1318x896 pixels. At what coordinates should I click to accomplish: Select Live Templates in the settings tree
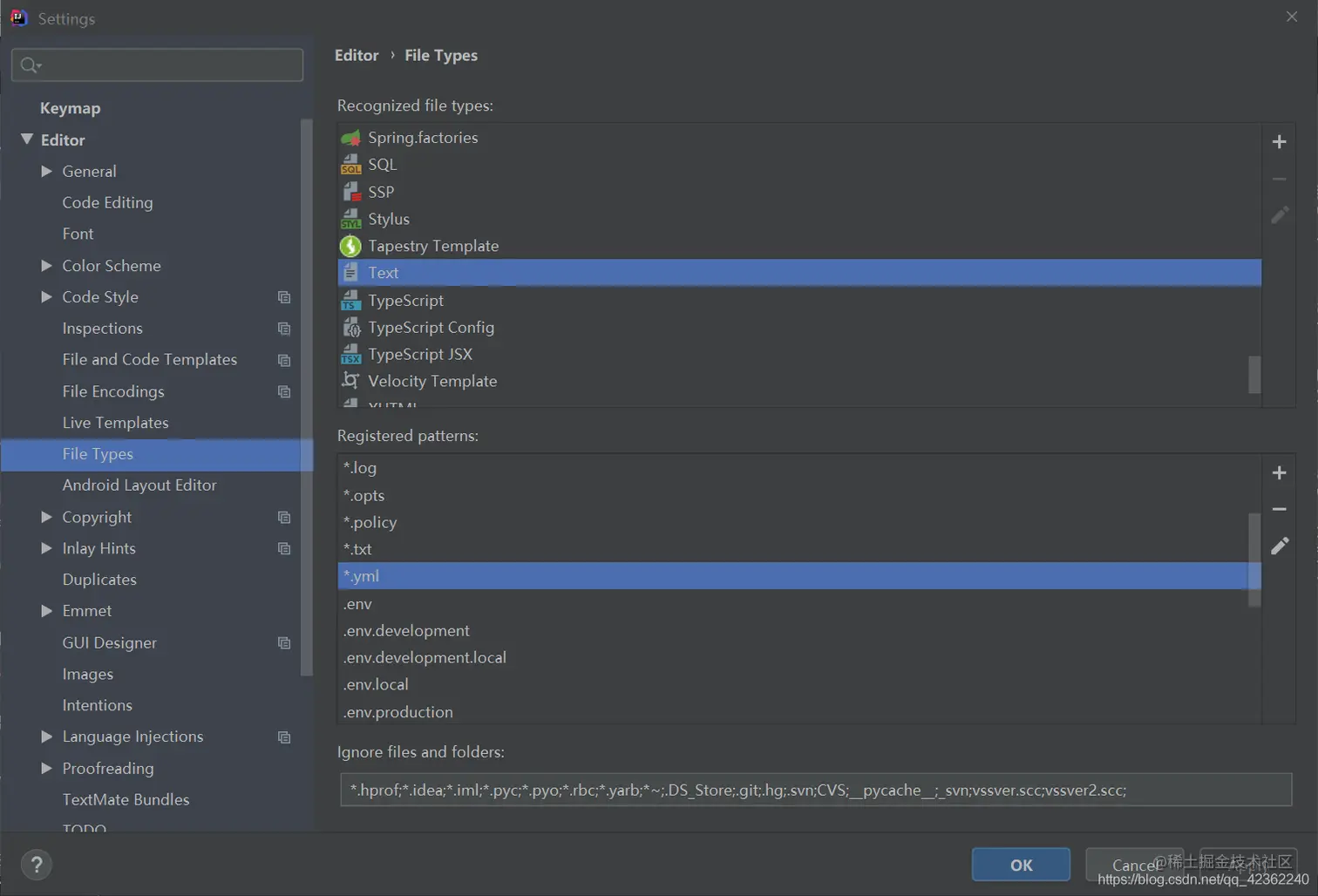(x=115, y=423)
